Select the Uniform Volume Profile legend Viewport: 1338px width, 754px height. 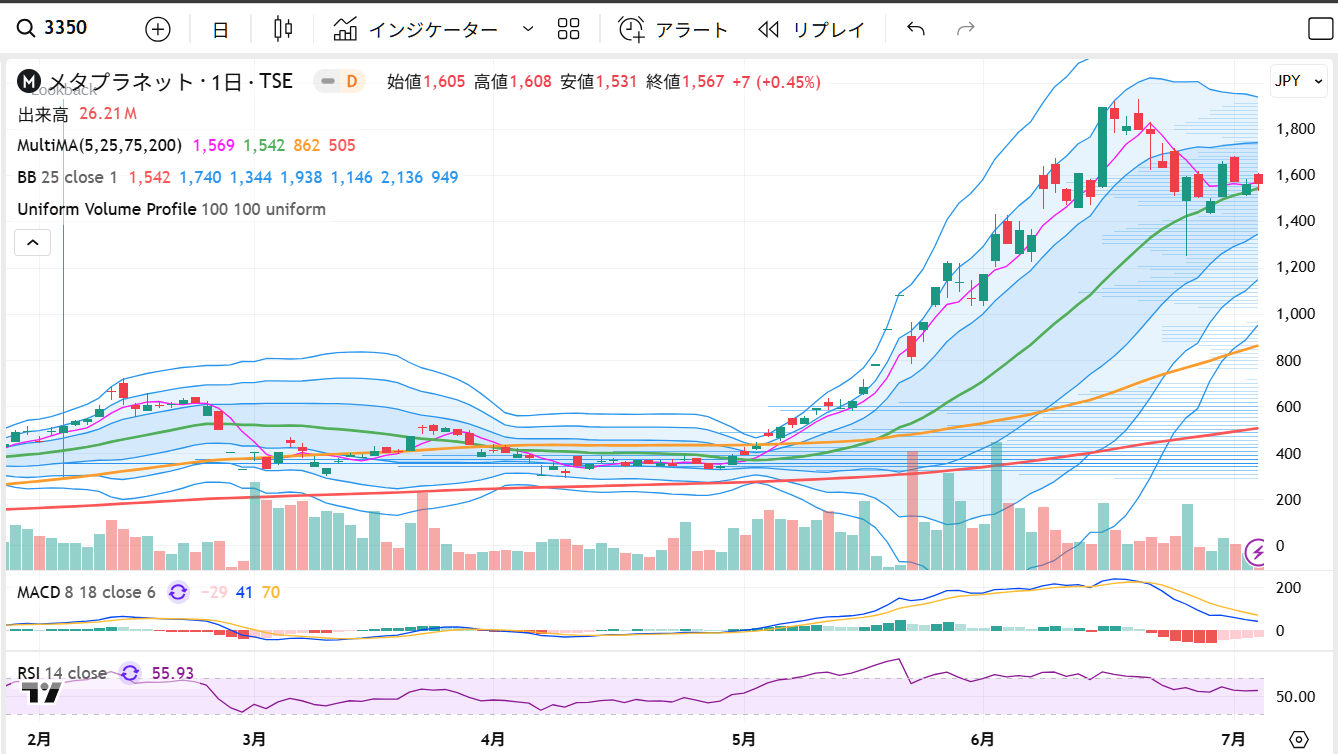click(171, 209)
